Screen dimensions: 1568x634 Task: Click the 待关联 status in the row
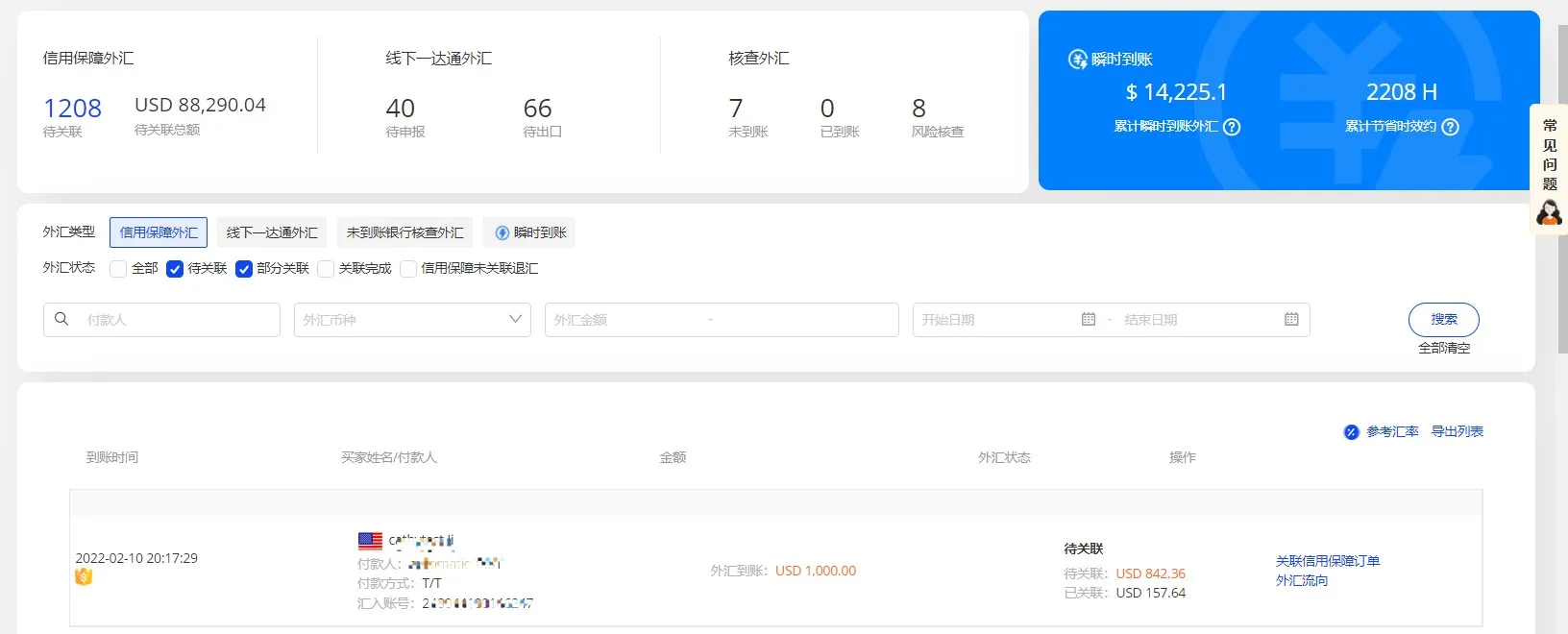coord(1084,549)
